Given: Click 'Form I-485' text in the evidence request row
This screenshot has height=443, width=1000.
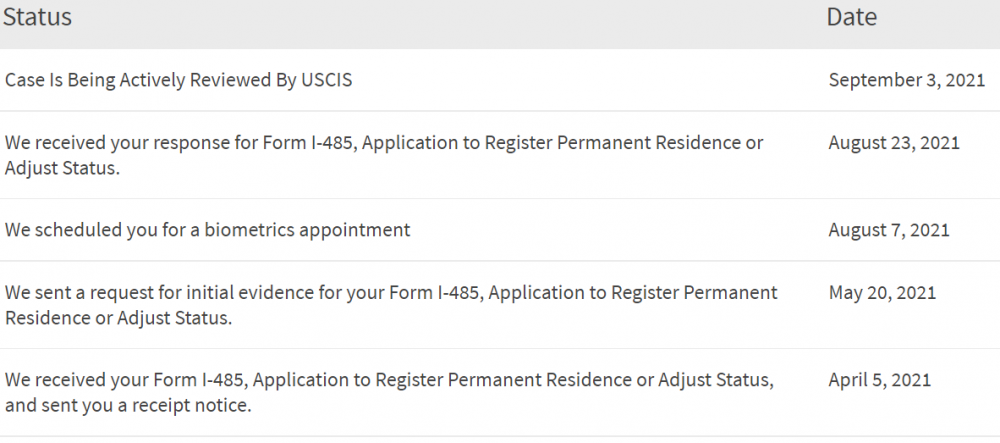Looking at the screenshot, I should [434, 293].
